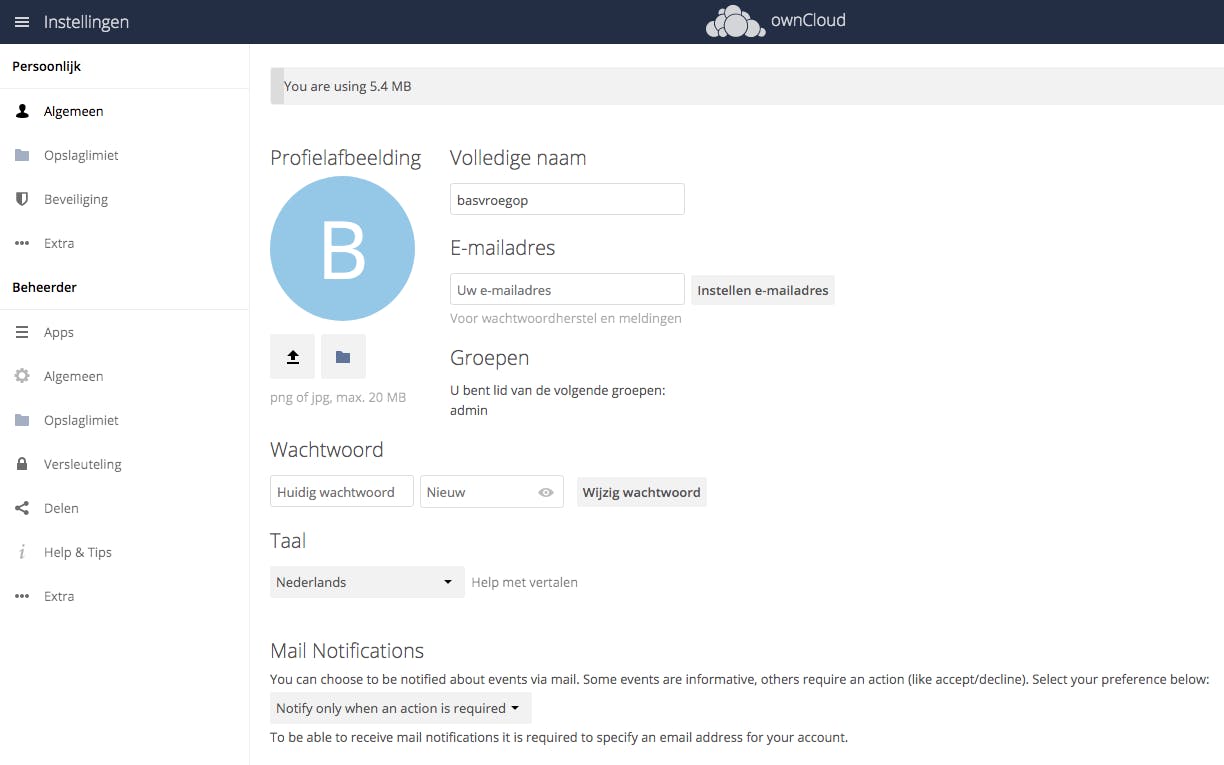
Task: Open the hamburger menu next to Instellingen
Action: pos(22,22)
